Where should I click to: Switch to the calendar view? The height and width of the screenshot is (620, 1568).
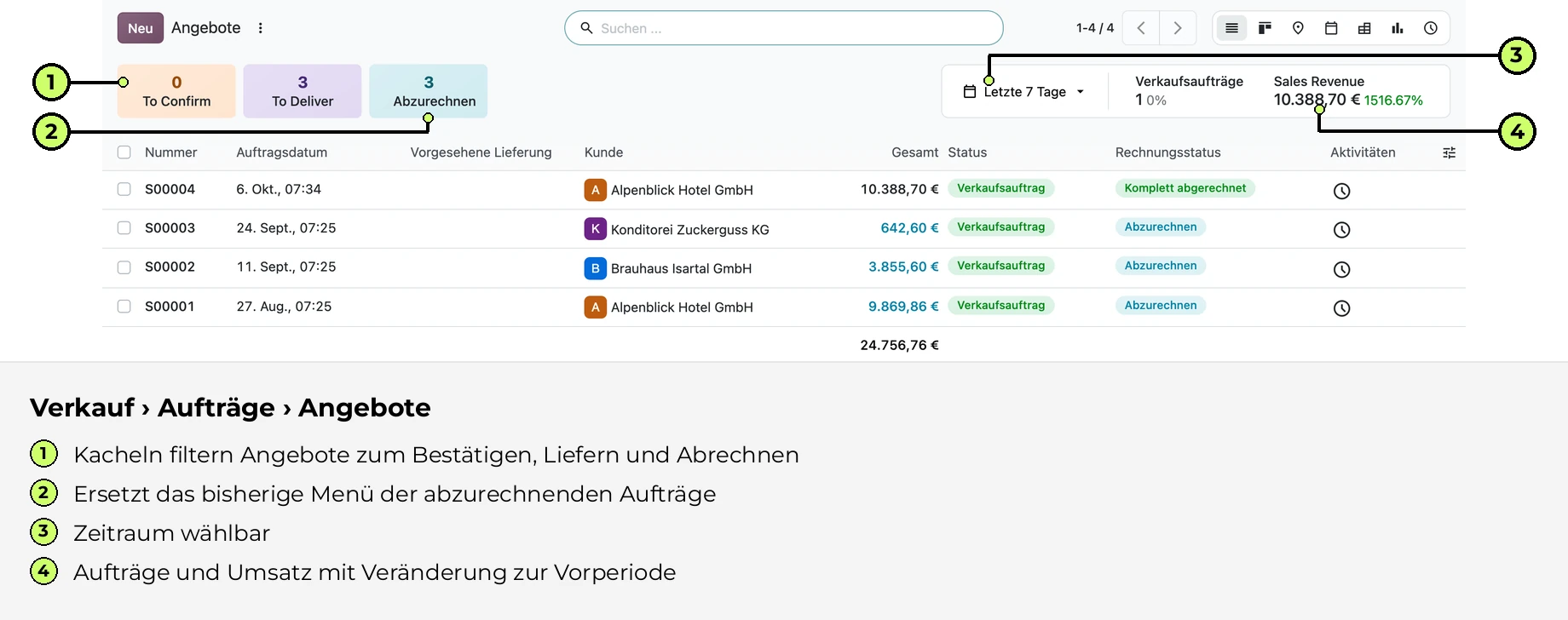1331,28
